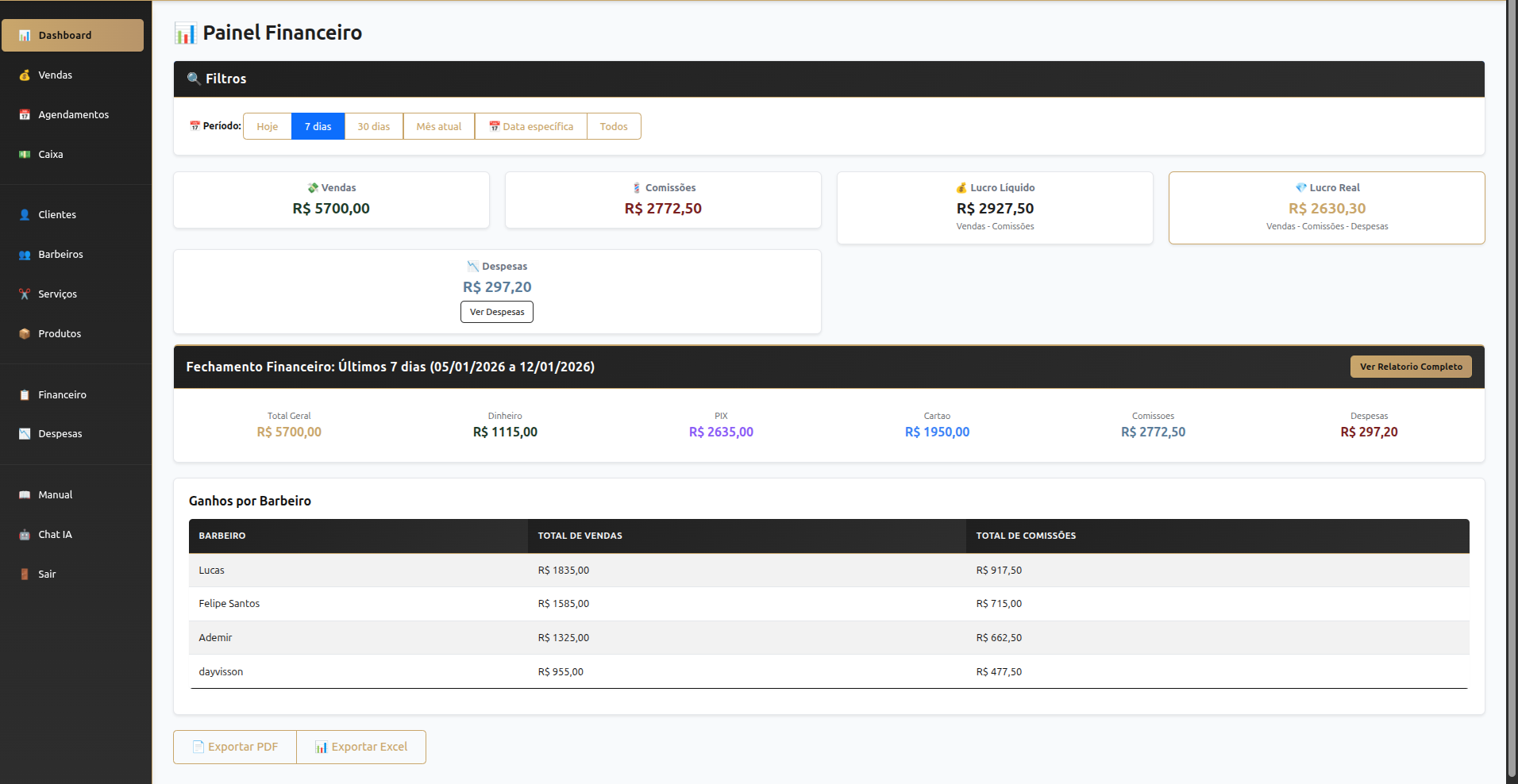Click the Sair icon to log out
1518x784 pixels.
point(25,574)
